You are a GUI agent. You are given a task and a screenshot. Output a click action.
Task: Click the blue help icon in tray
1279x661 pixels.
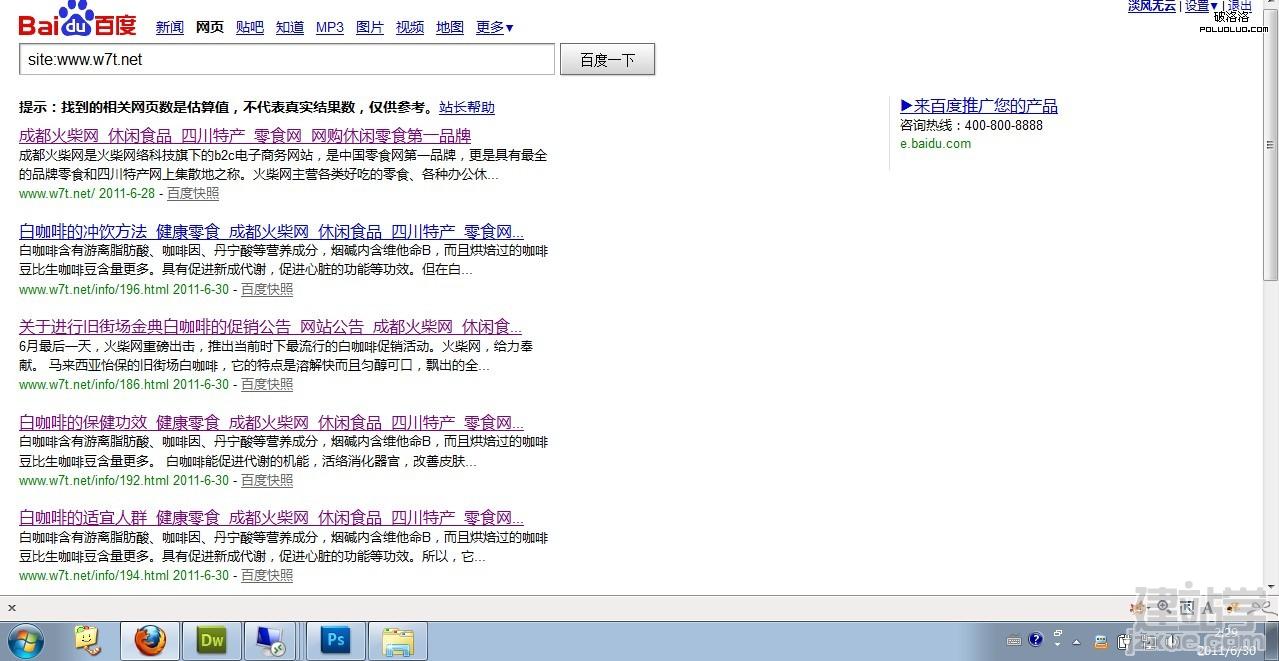point(1036,640)
